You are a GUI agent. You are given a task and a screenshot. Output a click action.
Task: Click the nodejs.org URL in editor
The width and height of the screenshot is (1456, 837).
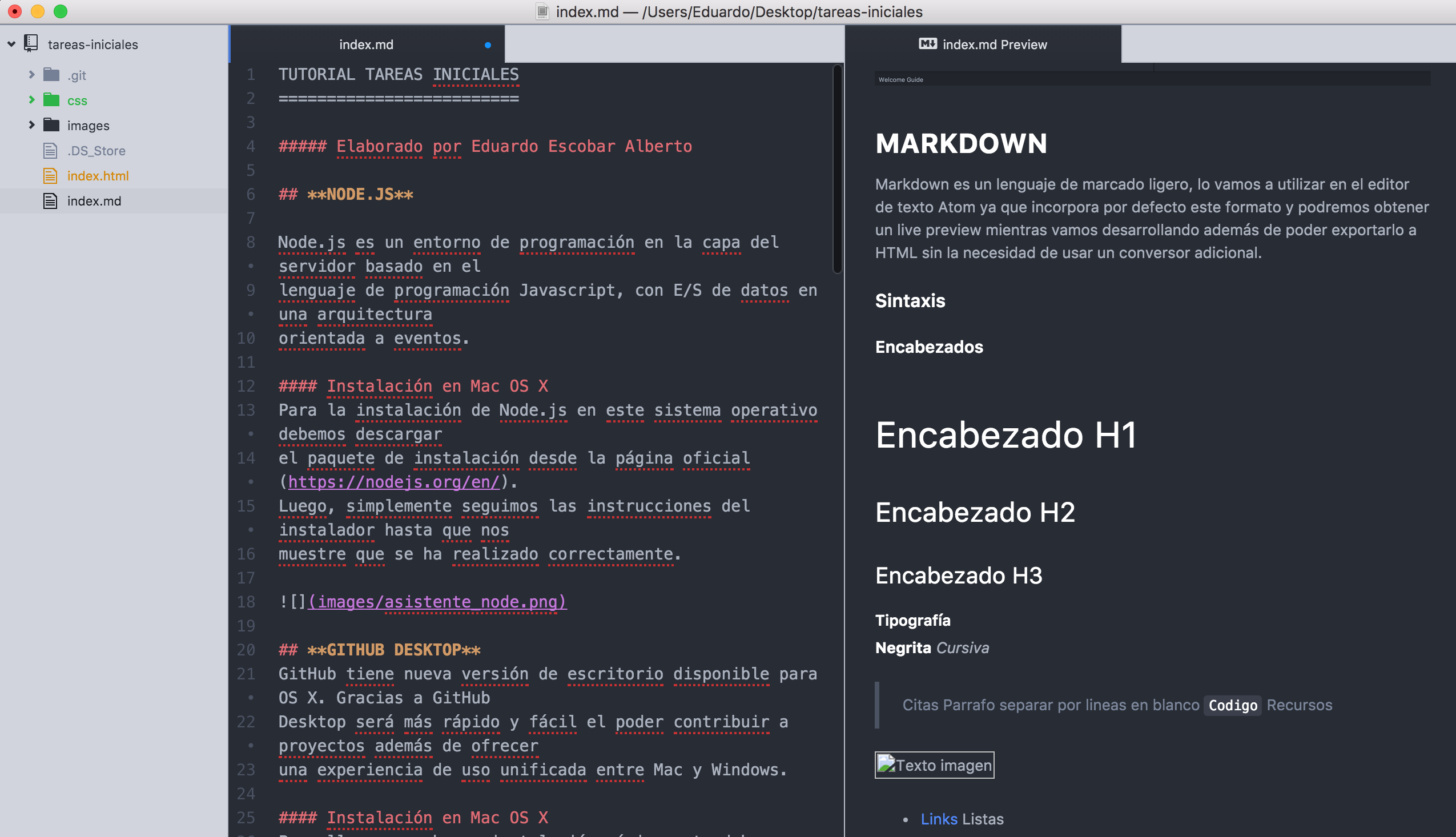coord(394,482)
